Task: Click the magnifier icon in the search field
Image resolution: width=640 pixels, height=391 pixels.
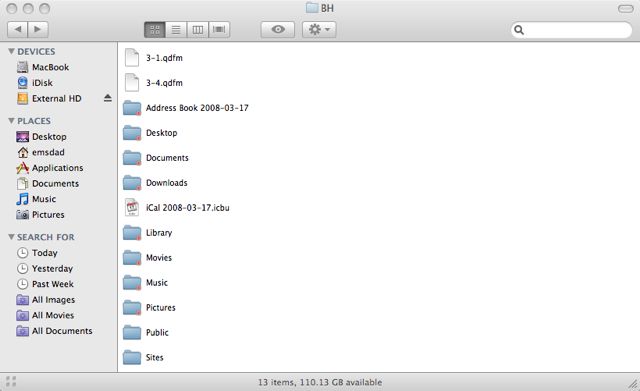Action: [519, 30]
